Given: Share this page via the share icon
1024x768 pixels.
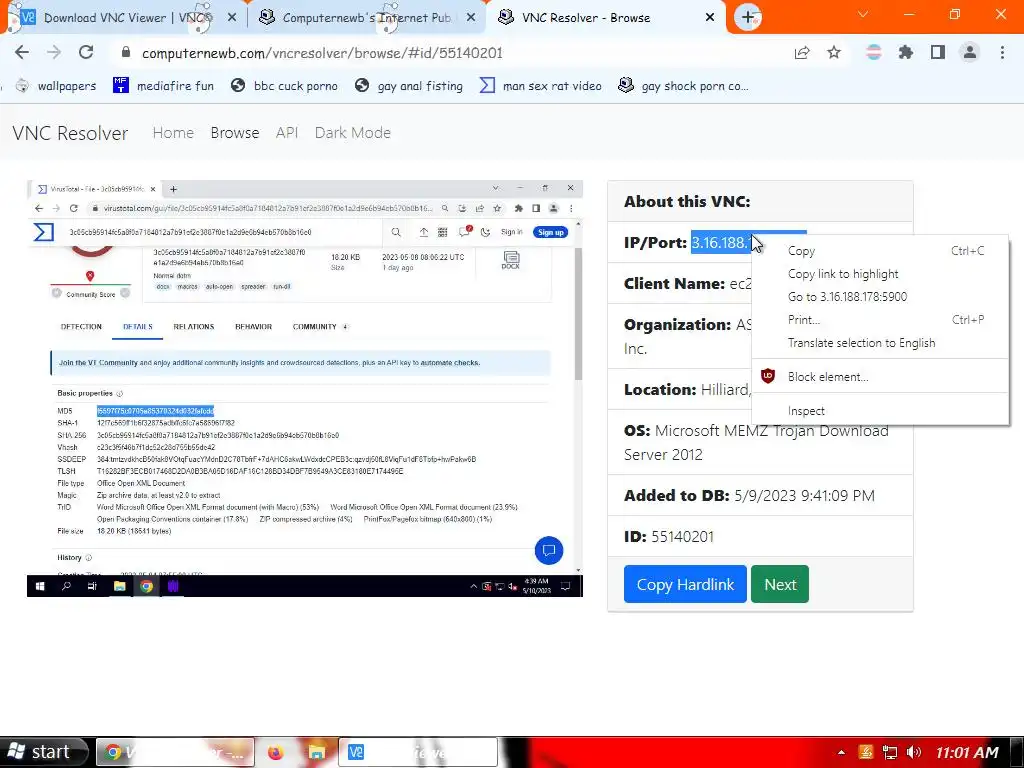Looking at the screenshot, I should (802, 53).
